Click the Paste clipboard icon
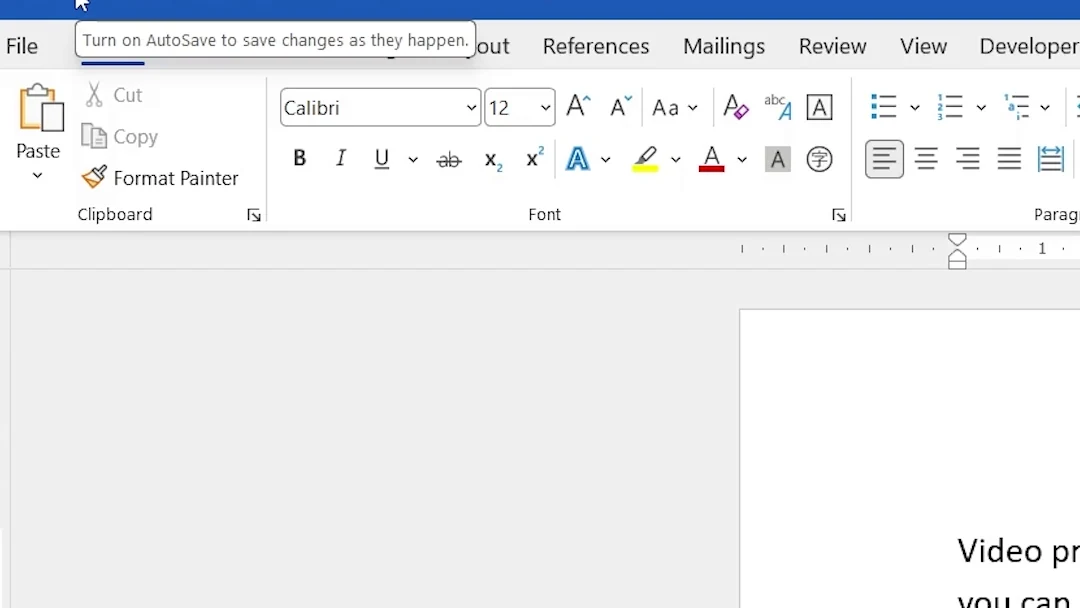The height and width of the screenshot is (608, 1080). click(41, 107)
